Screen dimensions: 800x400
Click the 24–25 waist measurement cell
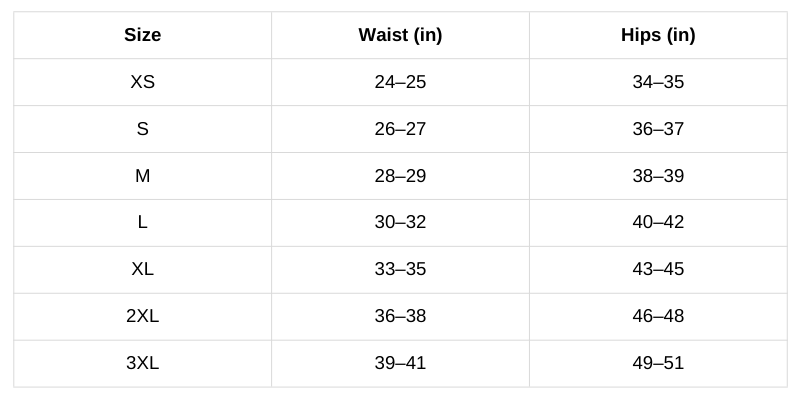[x=400, y=82]
